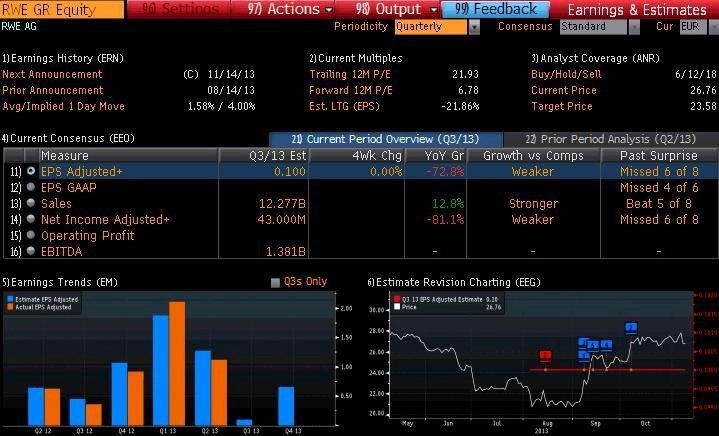Switch to Prior Period Analysis (Q2/13) tab
Viewport: 719px width, 436px height.
pos(610,139)
